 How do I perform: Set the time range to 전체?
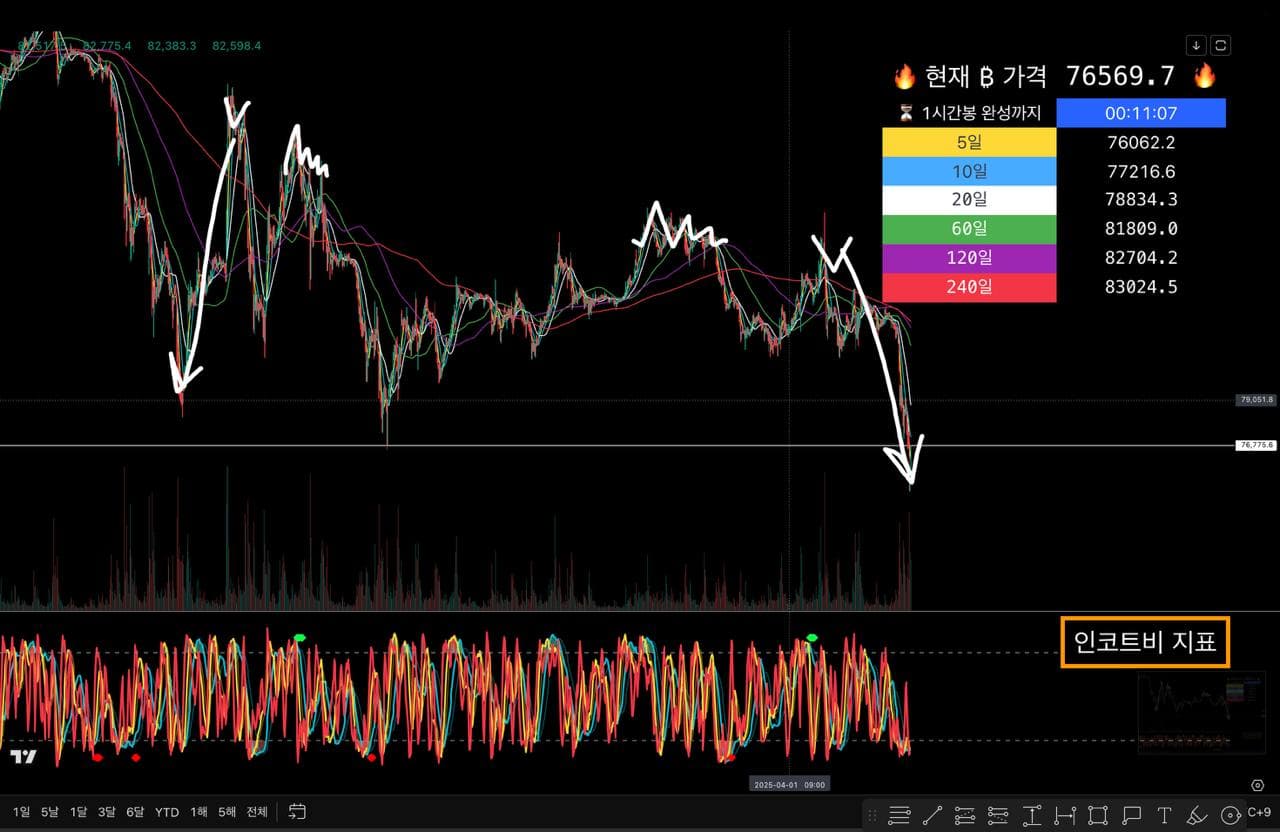[257, 812]
